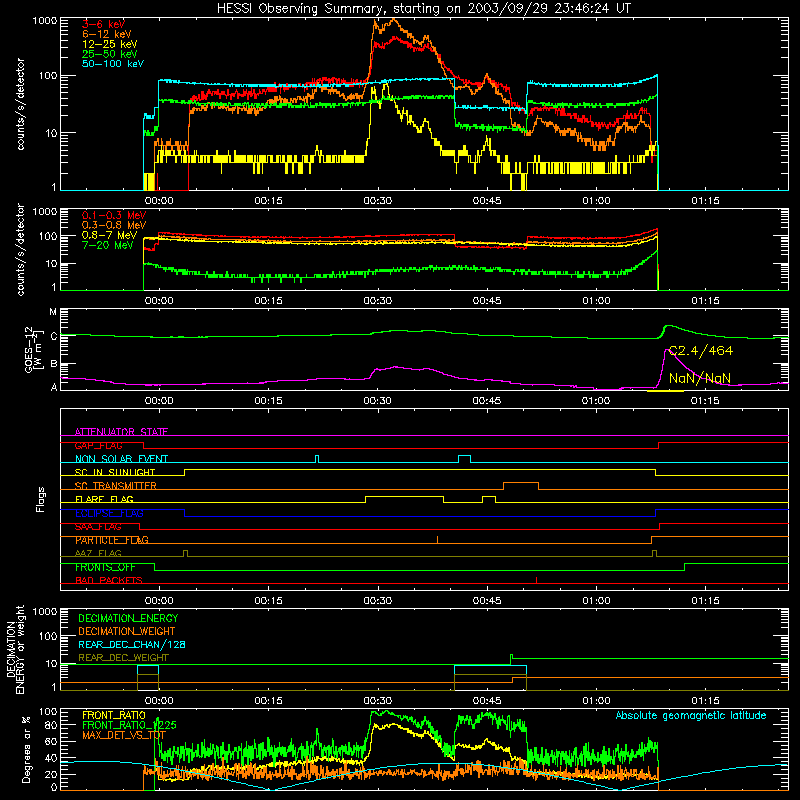Click the DECIMATION_ENERGY legend label
The image size is (800, 800).
128,618
